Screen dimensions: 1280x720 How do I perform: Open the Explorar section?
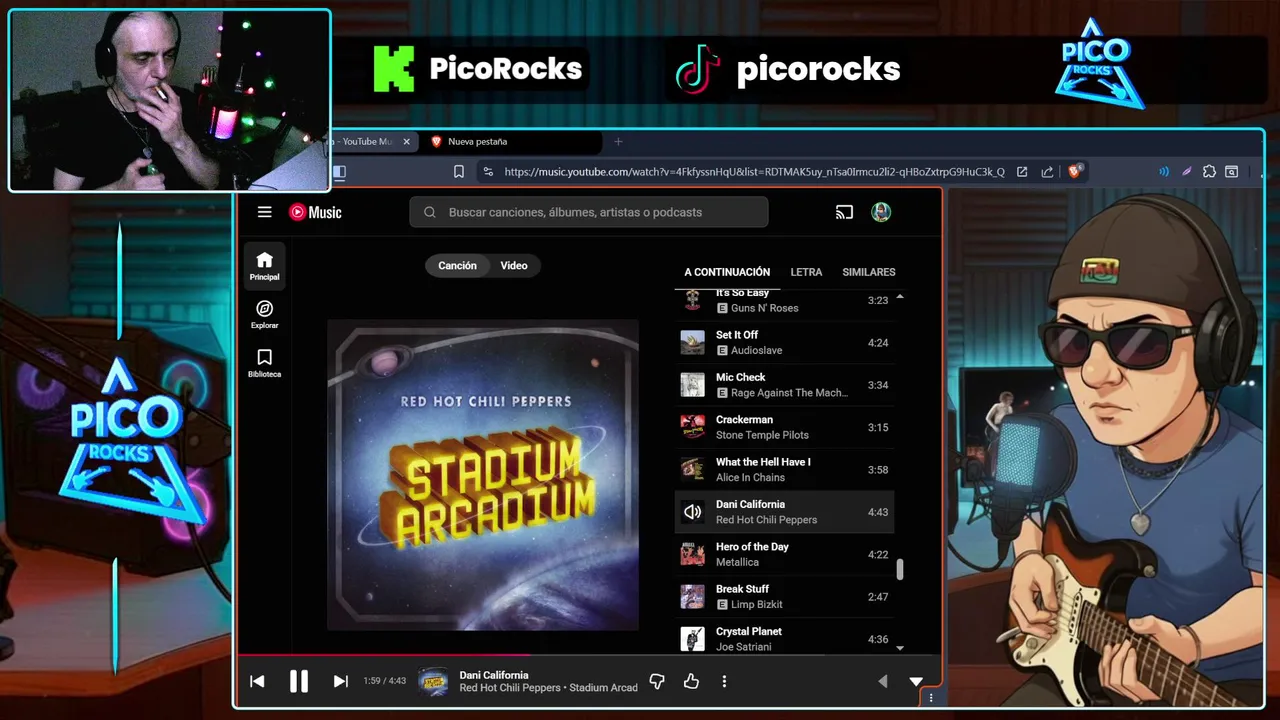click(x=265, y=315)
